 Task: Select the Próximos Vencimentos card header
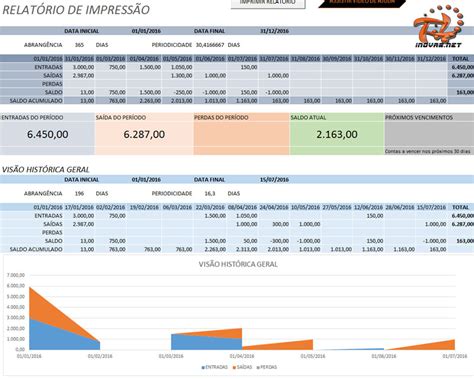(x=419, y=118)
